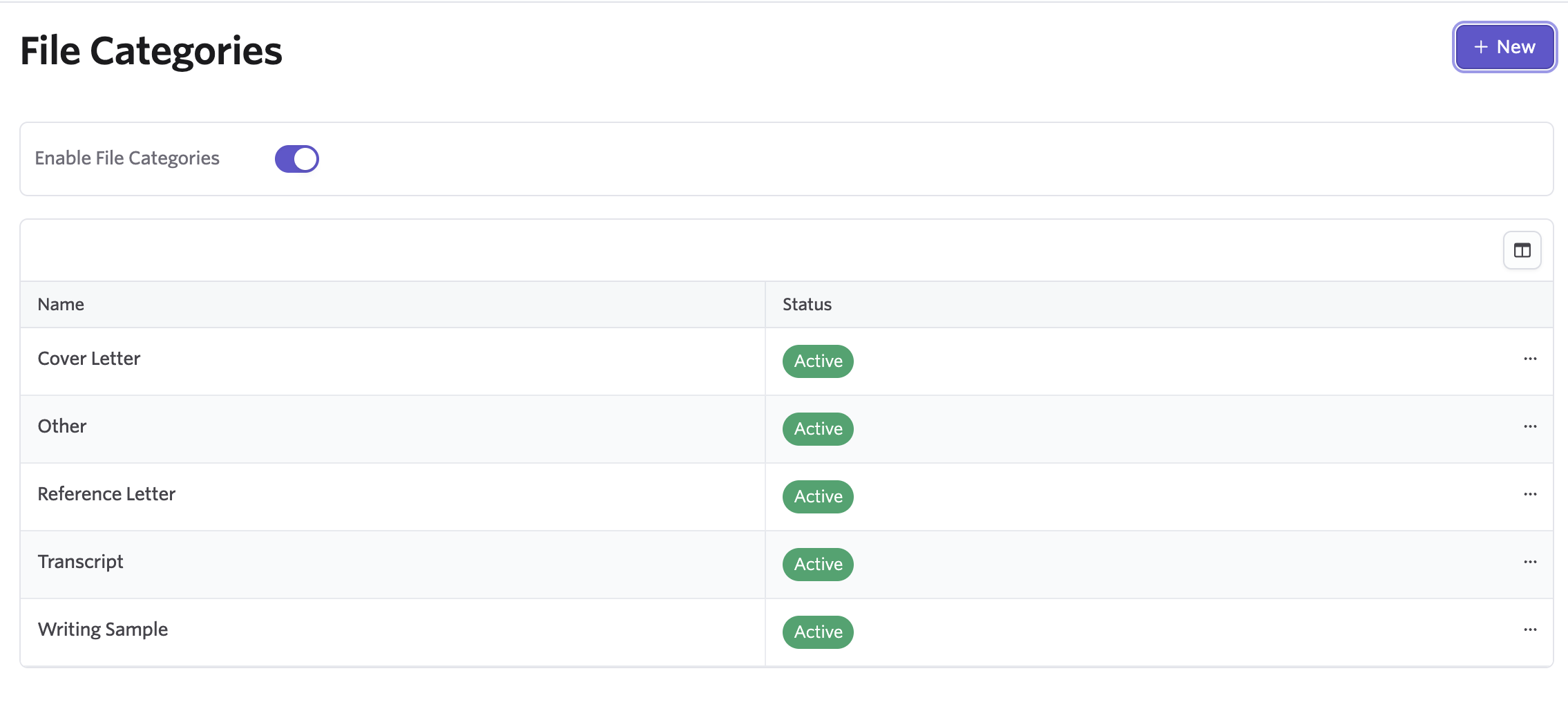
Task: Open the column layout settings icon
Action: pyautogui.click(x=1522, y=250)
